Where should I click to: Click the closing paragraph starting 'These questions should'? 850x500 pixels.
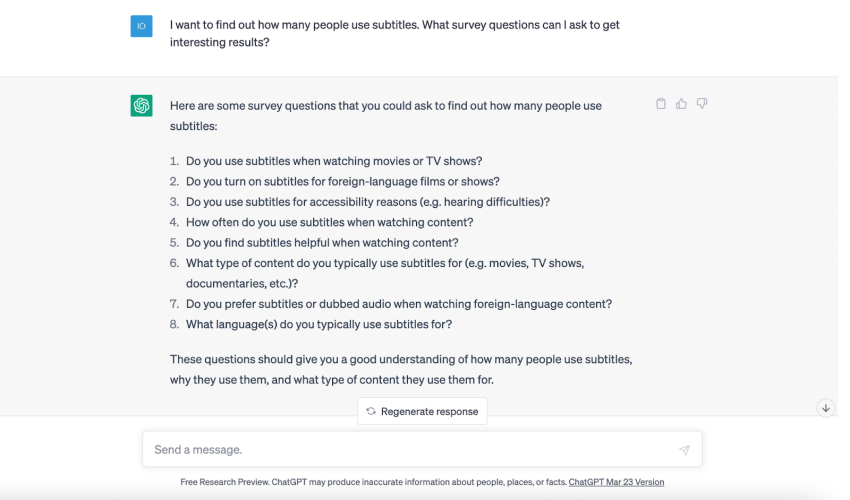[x=401, y=369]
